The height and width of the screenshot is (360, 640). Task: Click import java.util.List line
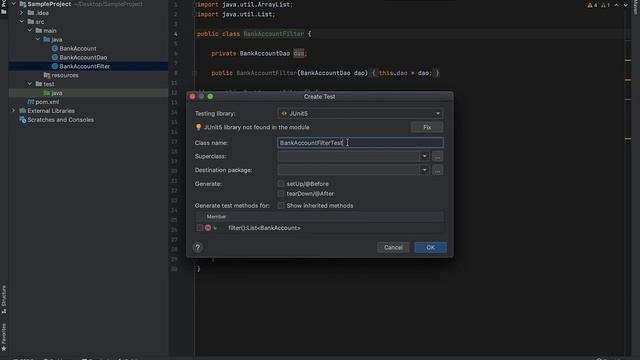point(236,14)
